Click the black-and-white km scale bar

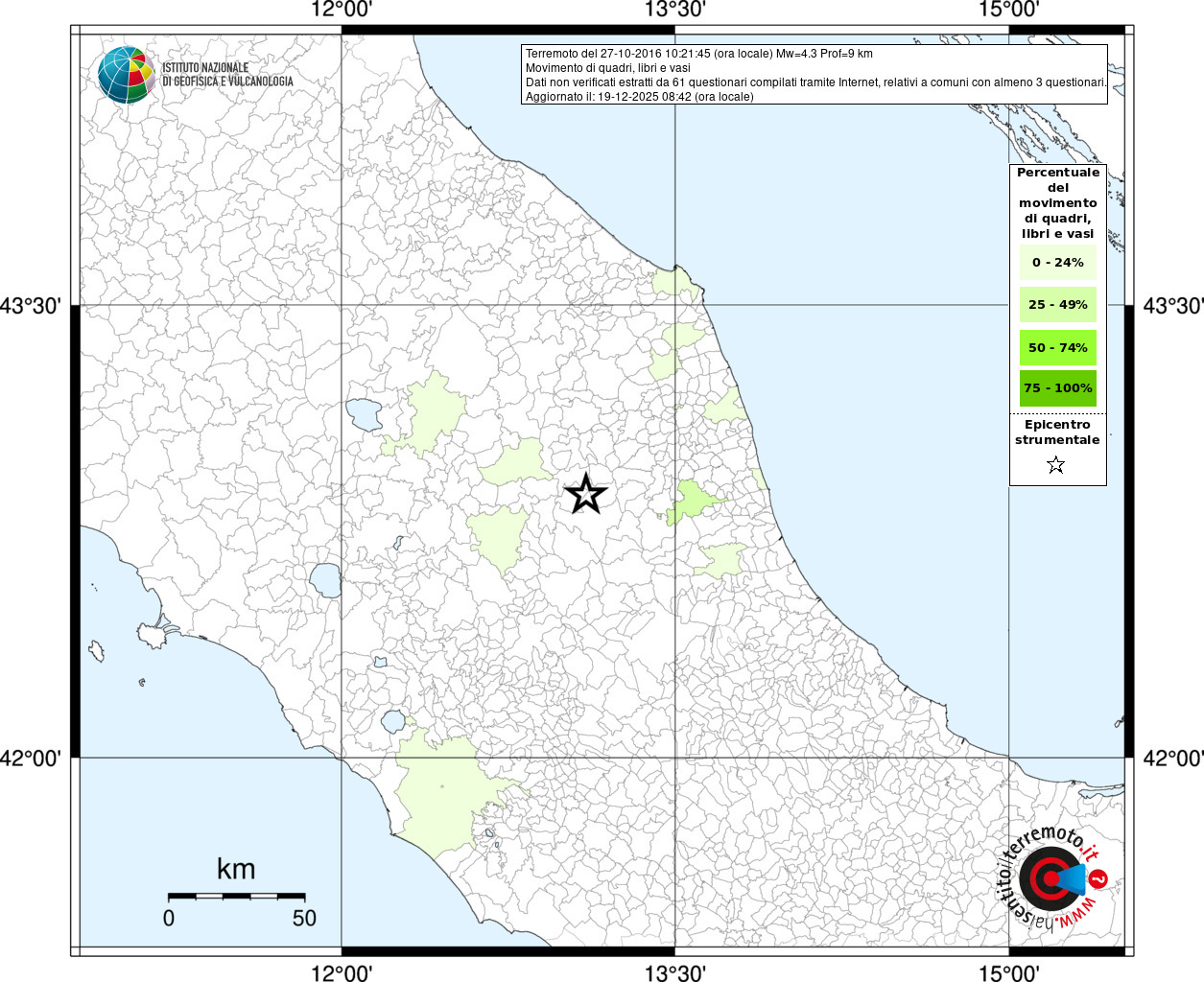237,896
